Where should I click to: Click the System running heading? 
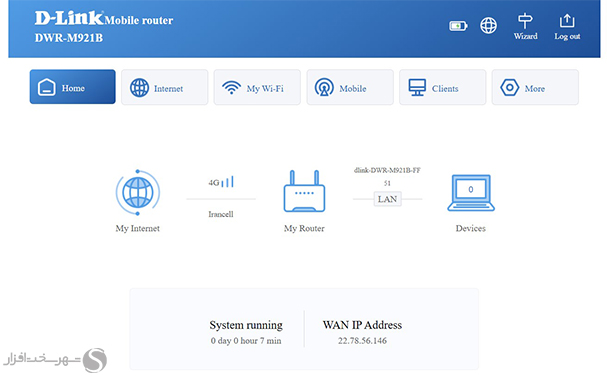tap(246, 325)
